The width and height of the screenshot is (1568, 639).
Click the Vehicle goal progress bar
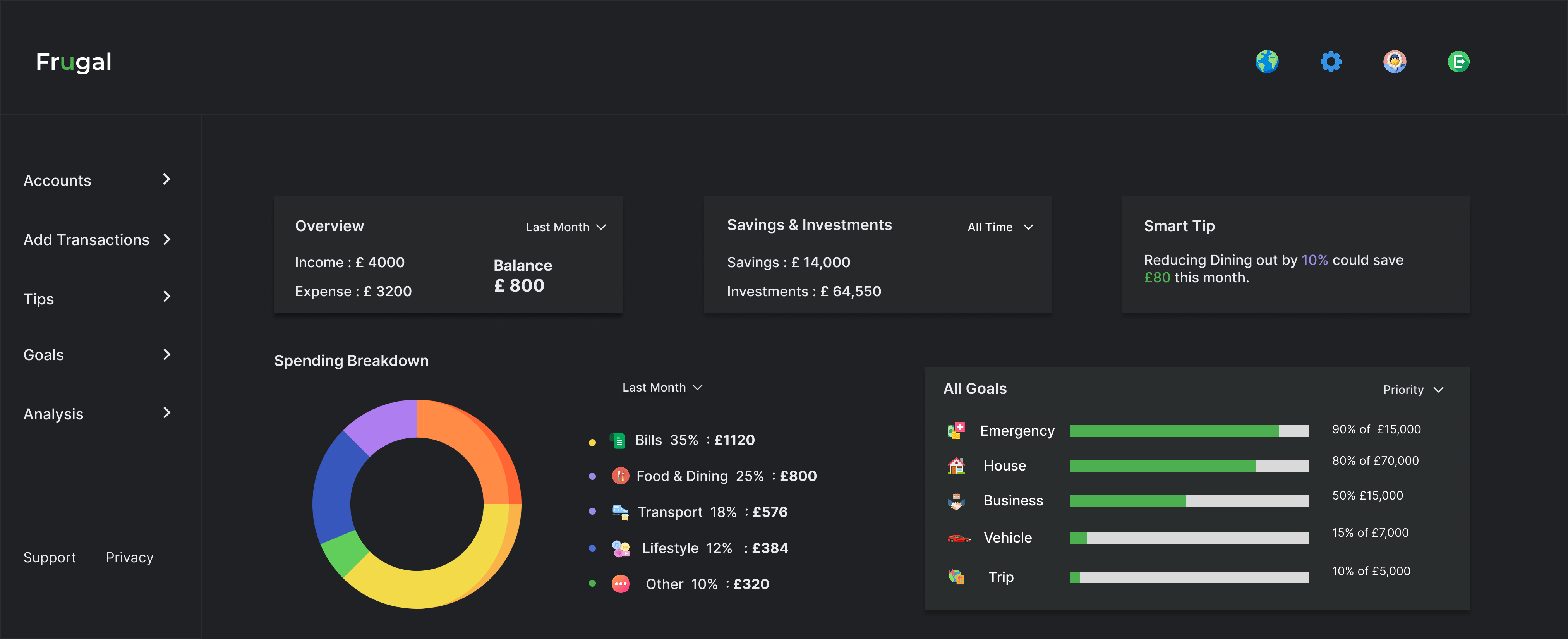point(1189,538)
